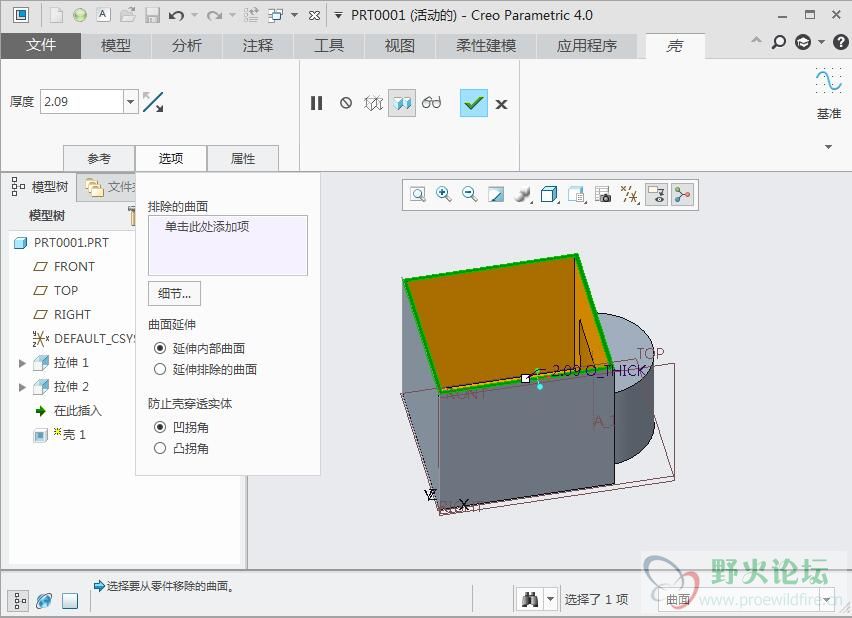Collapse the ribbon with the up arrow
The image size is (852, 618).
(x=756, y=40)
